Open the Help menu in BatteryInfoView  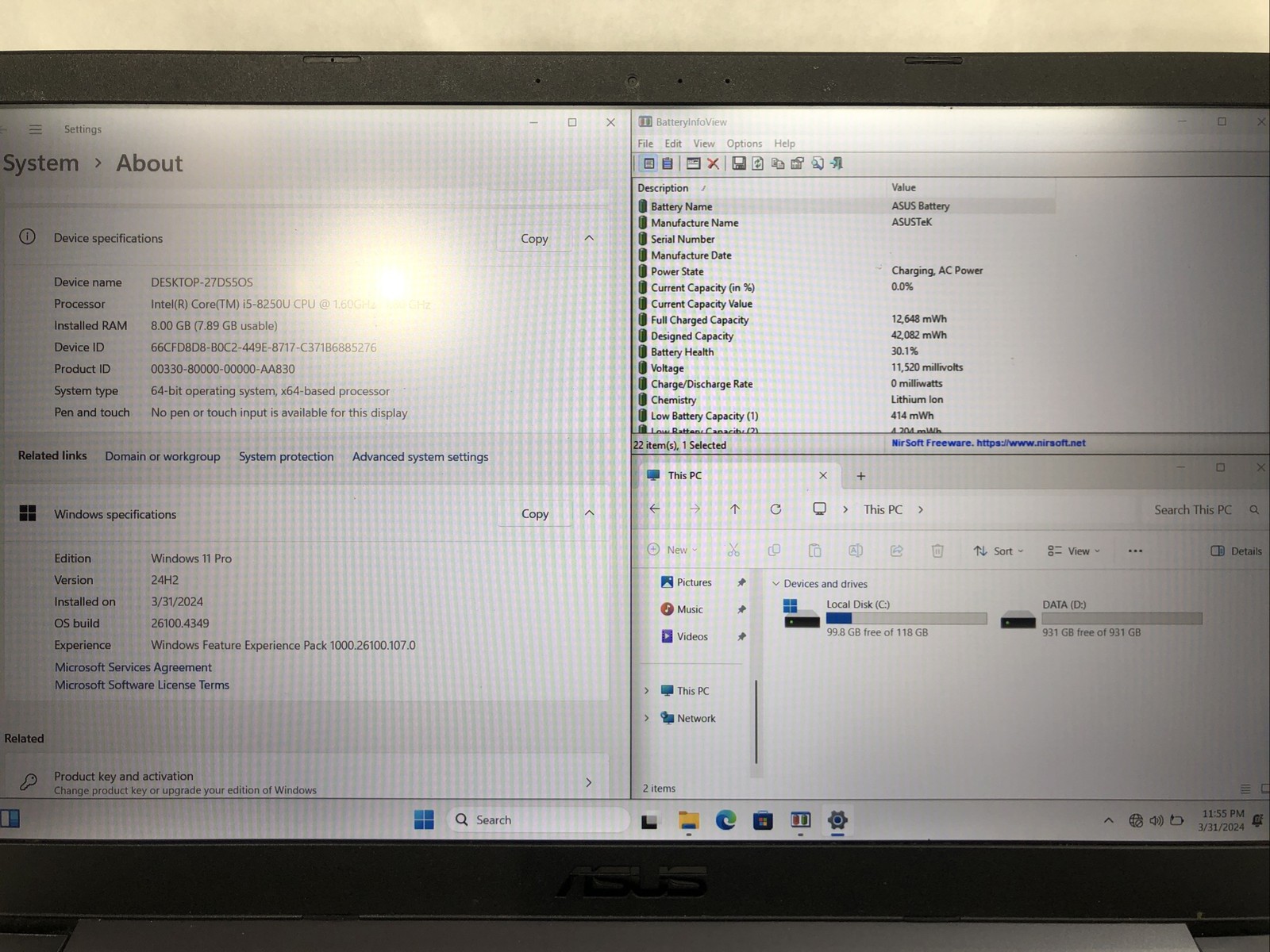[785, 144]
